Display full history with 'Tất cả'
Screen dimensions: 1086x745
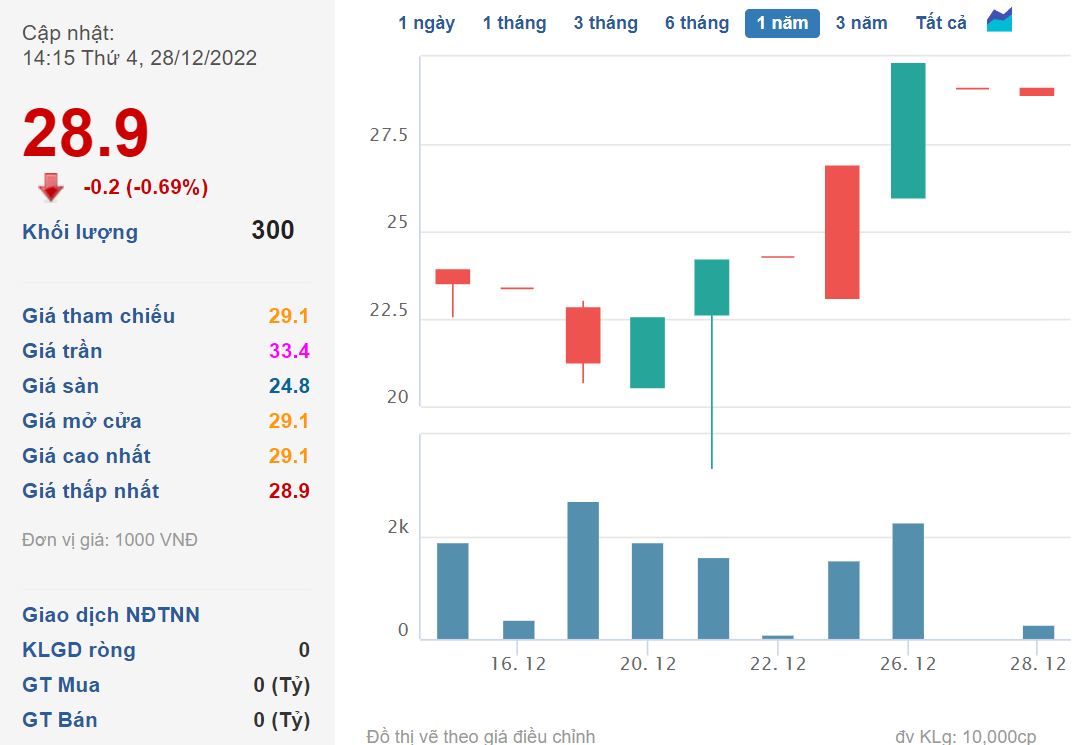click(x=941, y=23)
